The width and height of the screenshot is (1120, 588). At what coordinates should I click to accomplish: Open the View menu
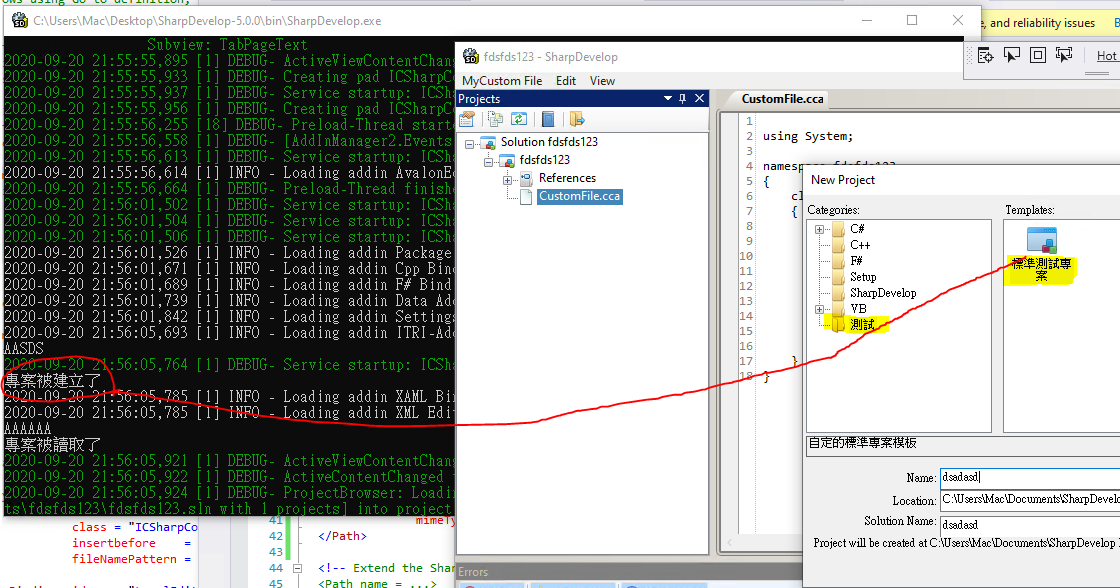(x=602, y=80)
